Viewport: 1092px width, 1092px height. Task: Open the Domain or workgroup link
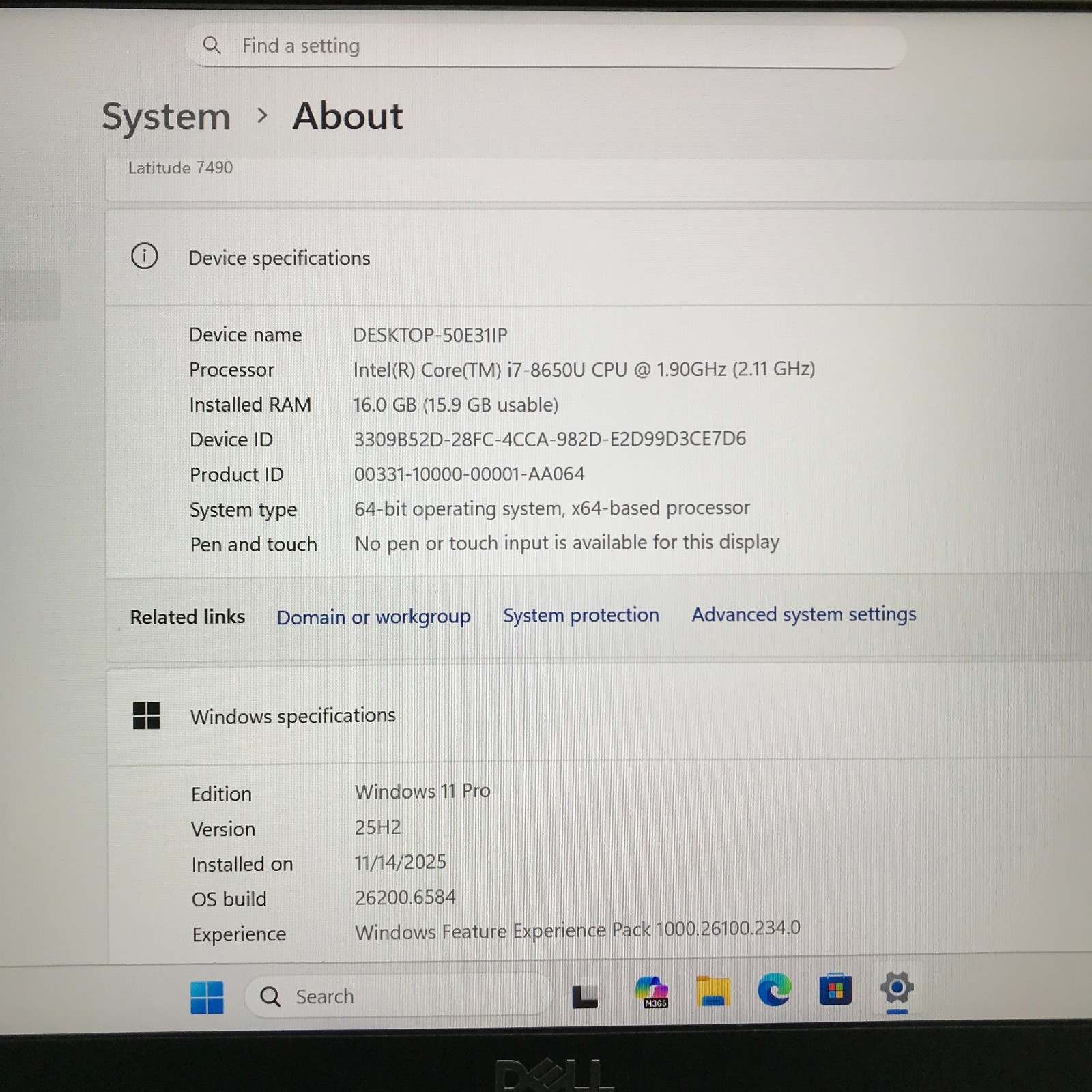(x=374, y=617)
